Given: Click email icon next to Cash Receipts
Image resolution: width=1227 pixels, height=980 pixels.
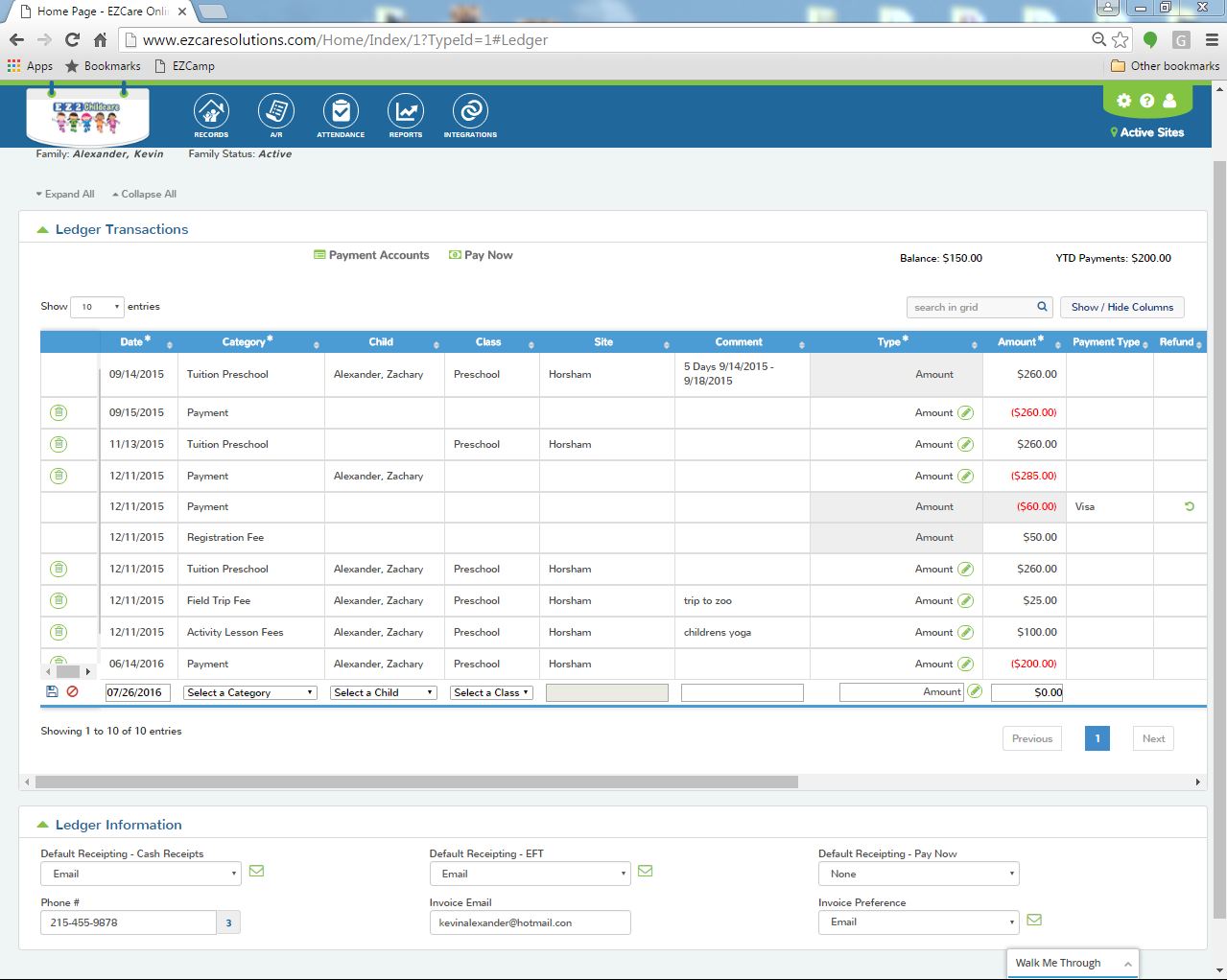Looking at the screenshot, I should [x=256, y=872].
